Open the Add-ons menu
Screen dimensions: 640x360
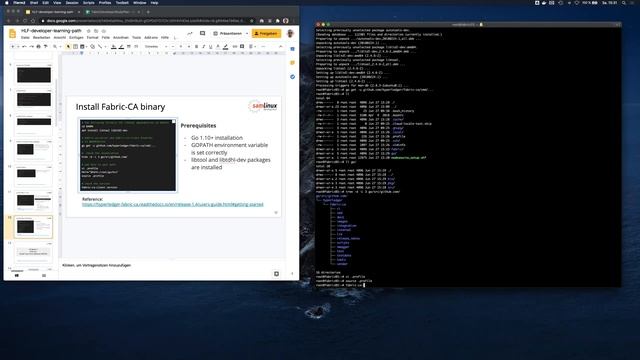pyautogui.click(x=151, y=38)
